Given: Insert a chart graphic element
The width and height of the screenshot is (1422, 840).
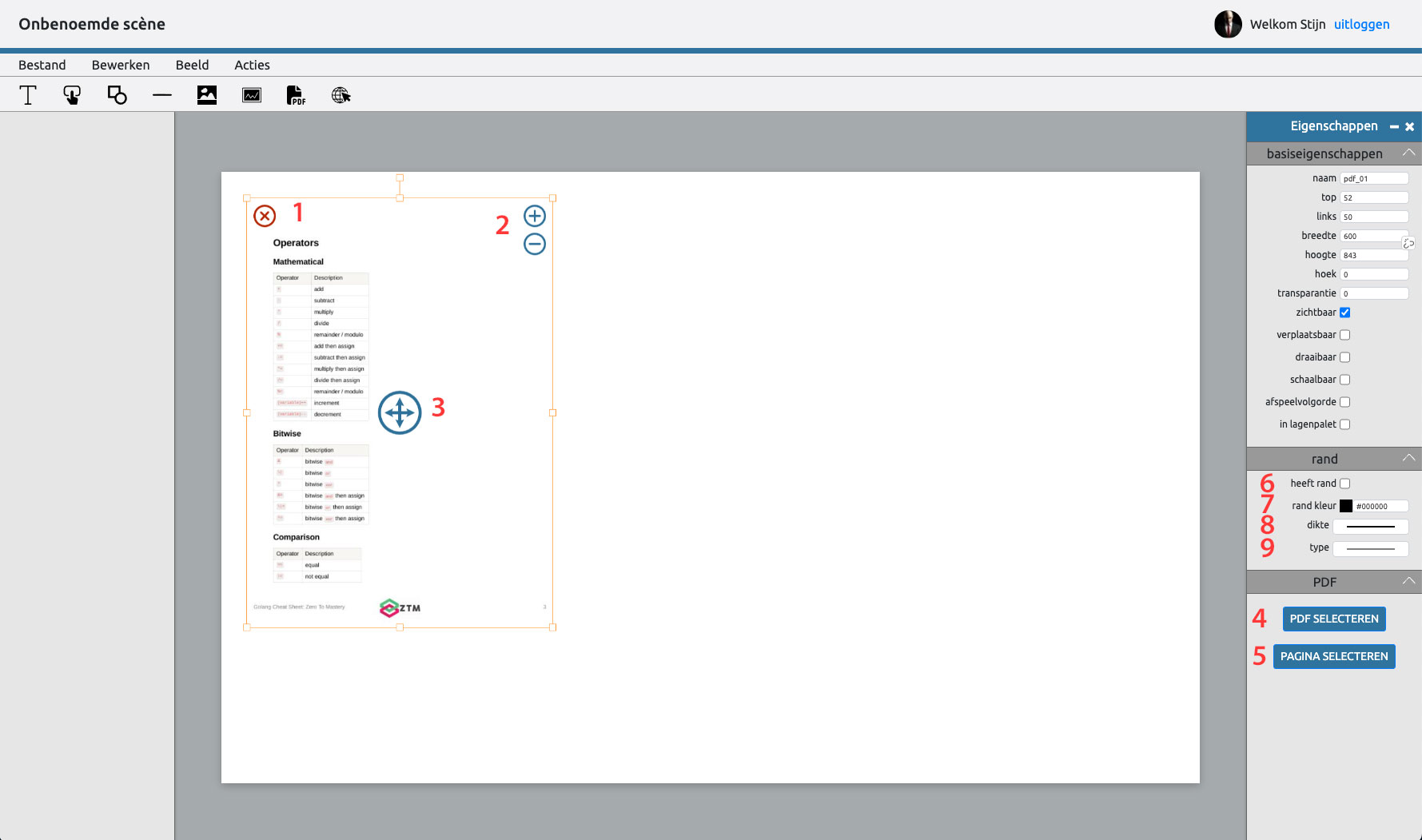Looking at the screenshot, I should pos(252,95).
